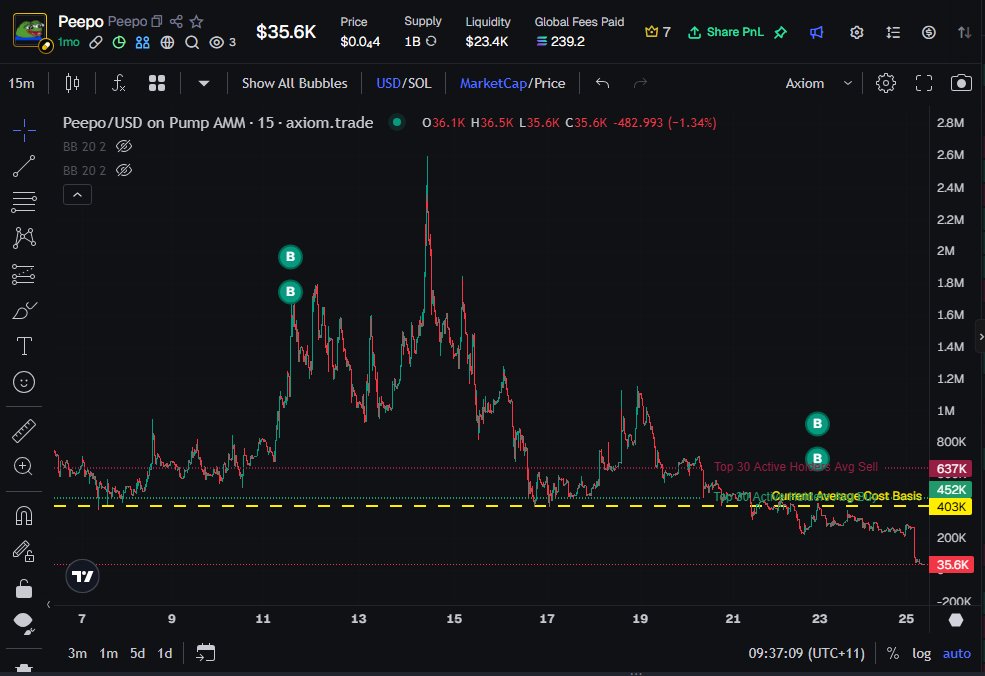
Task: Add Peepo to favorites star
Action: 197,21
